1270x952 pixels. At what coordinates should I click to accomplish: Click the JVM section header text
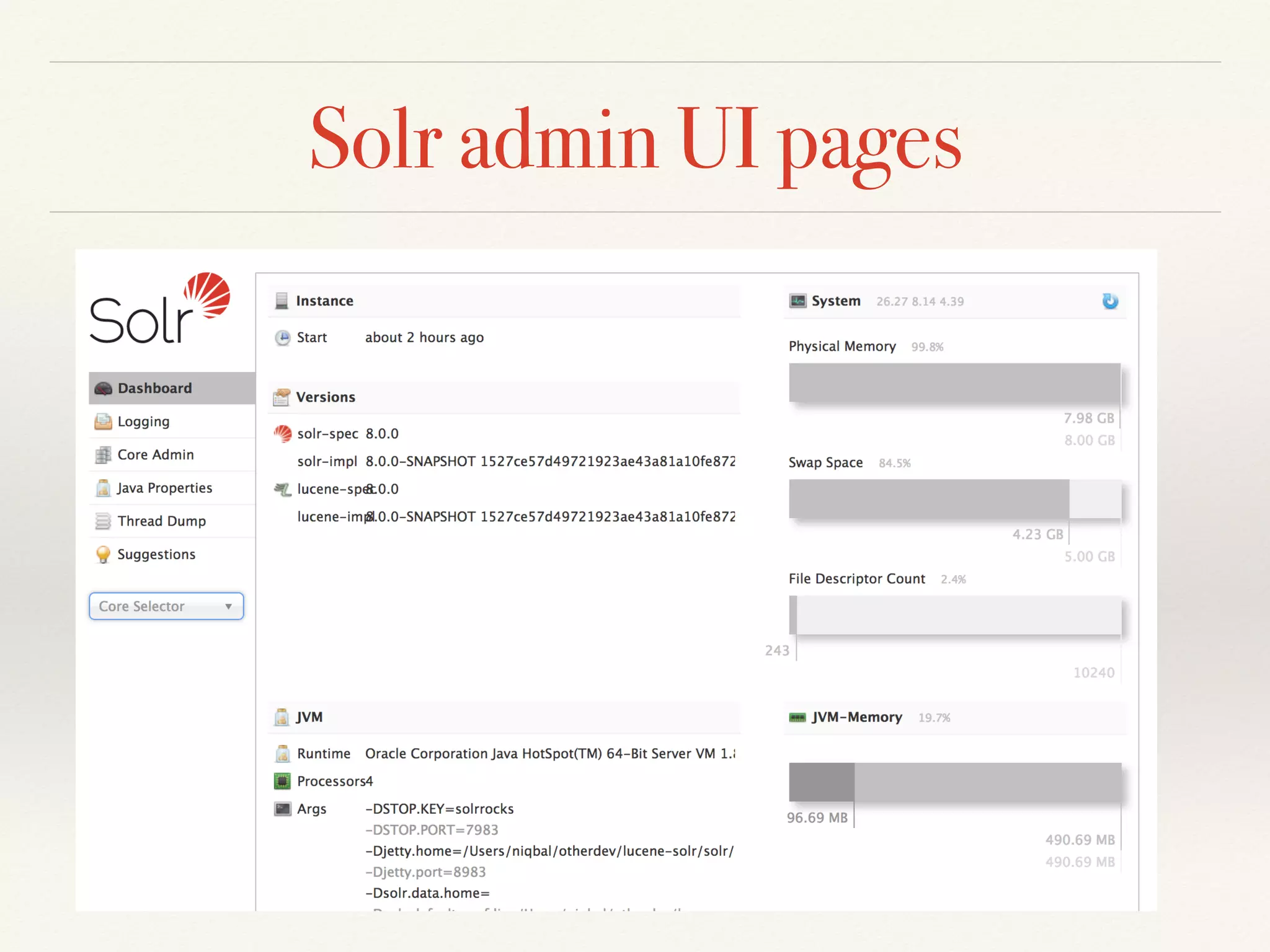pos(309,717)
